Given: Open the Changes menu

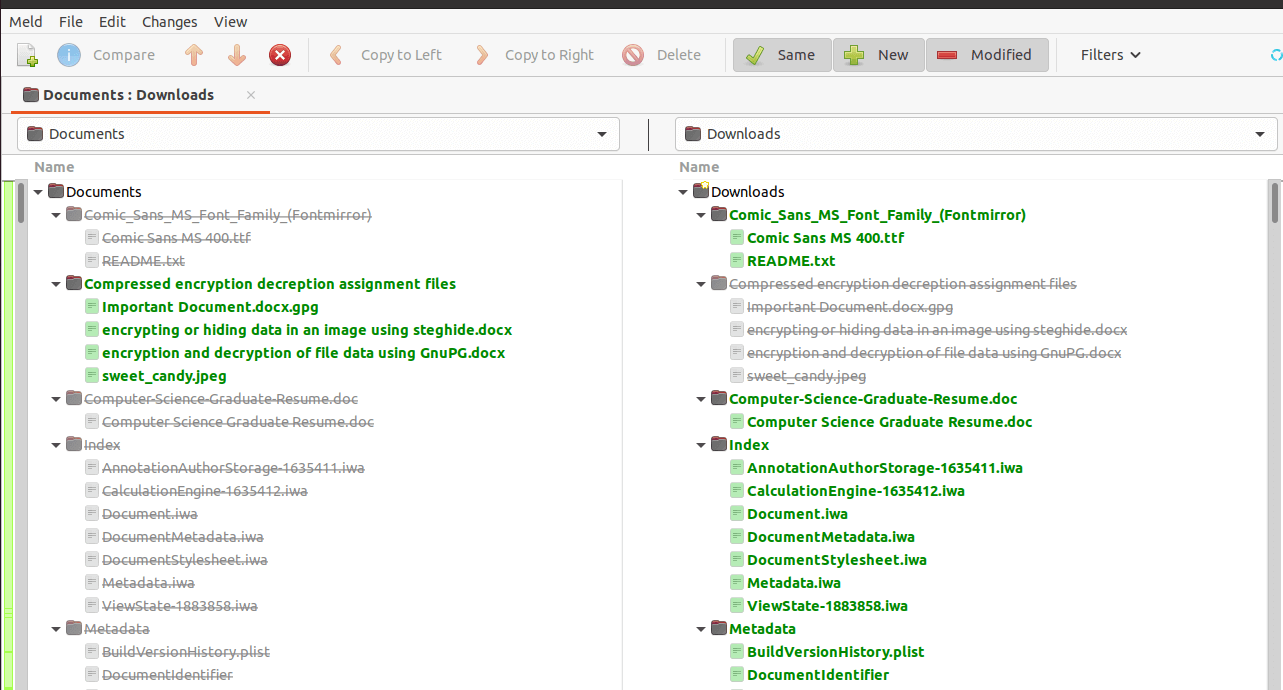Looking at the screenshot, I should click(x=170, y=21).
